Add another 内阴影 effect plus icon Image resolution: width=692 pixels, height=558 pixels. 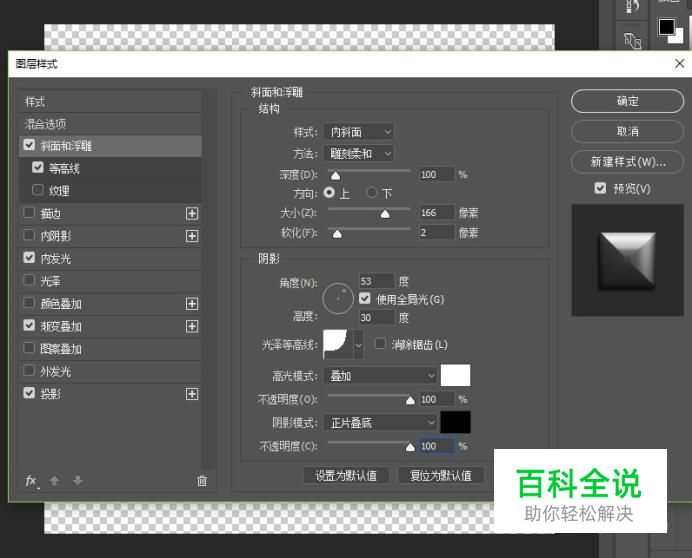(x=192, y=236)
